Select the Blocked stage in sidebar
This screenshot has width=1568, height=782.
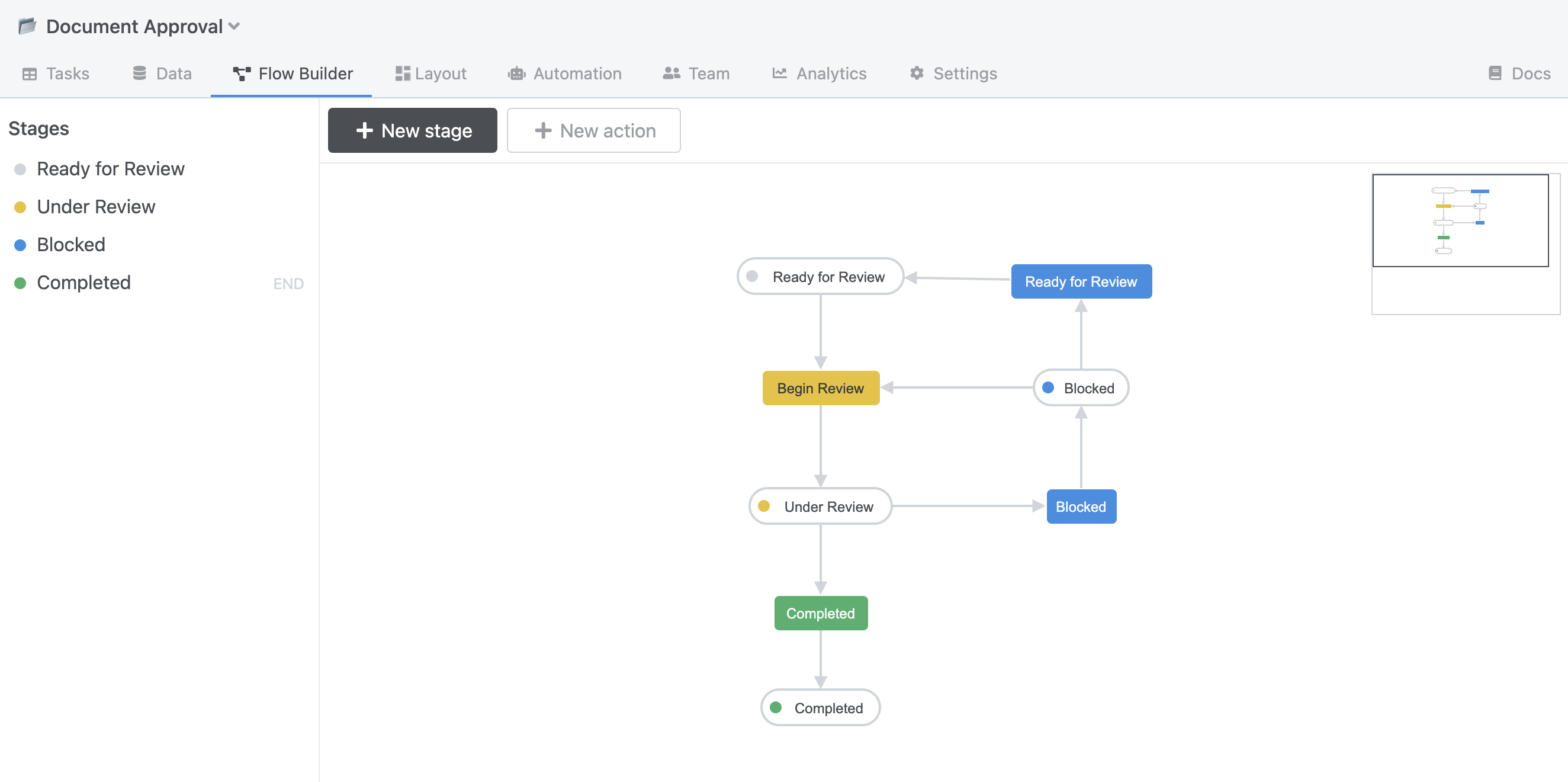(x=70, y=244)
